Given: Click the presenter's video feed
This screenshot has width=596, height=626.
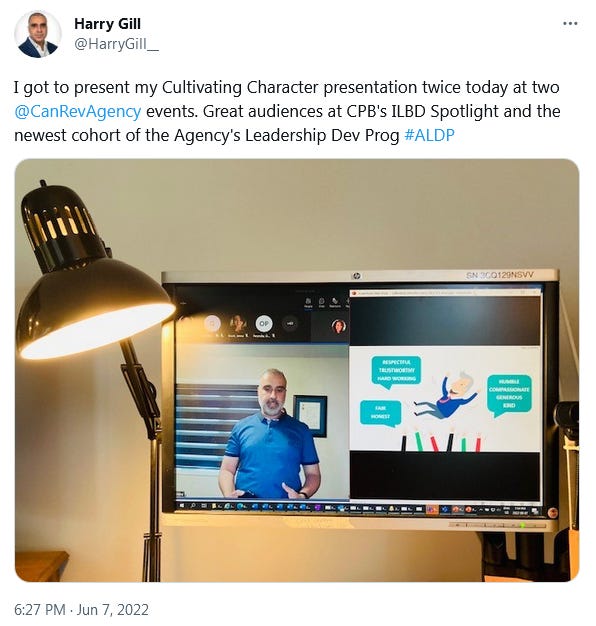Looking at the screenshot, I should click(x=262, y=421).
